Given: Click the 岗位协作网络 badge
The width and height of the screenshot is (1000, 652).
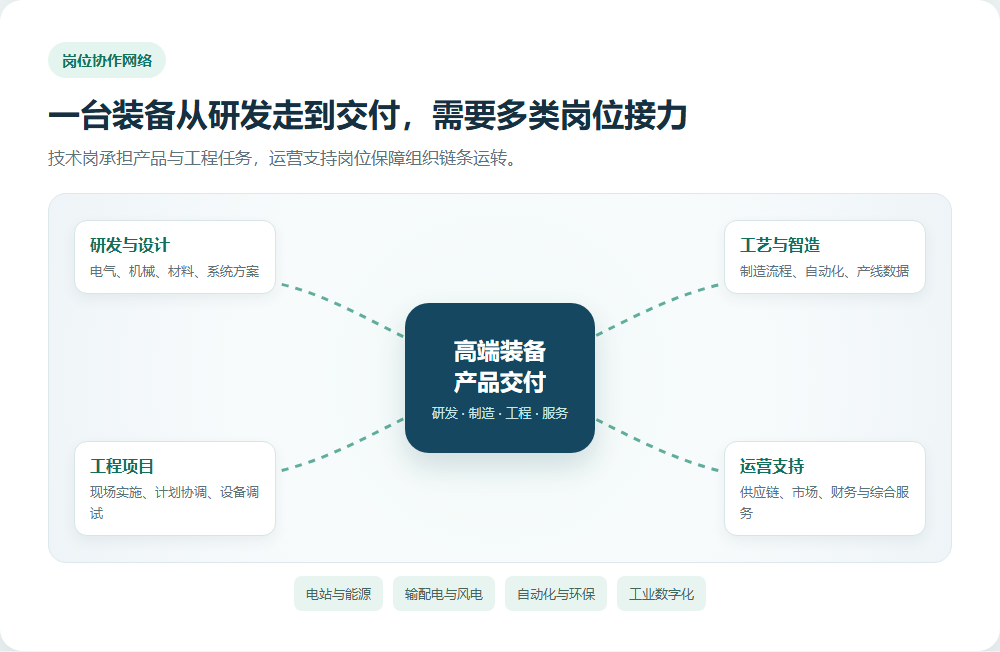Looking at the screenshot, I should coord(107,61).
